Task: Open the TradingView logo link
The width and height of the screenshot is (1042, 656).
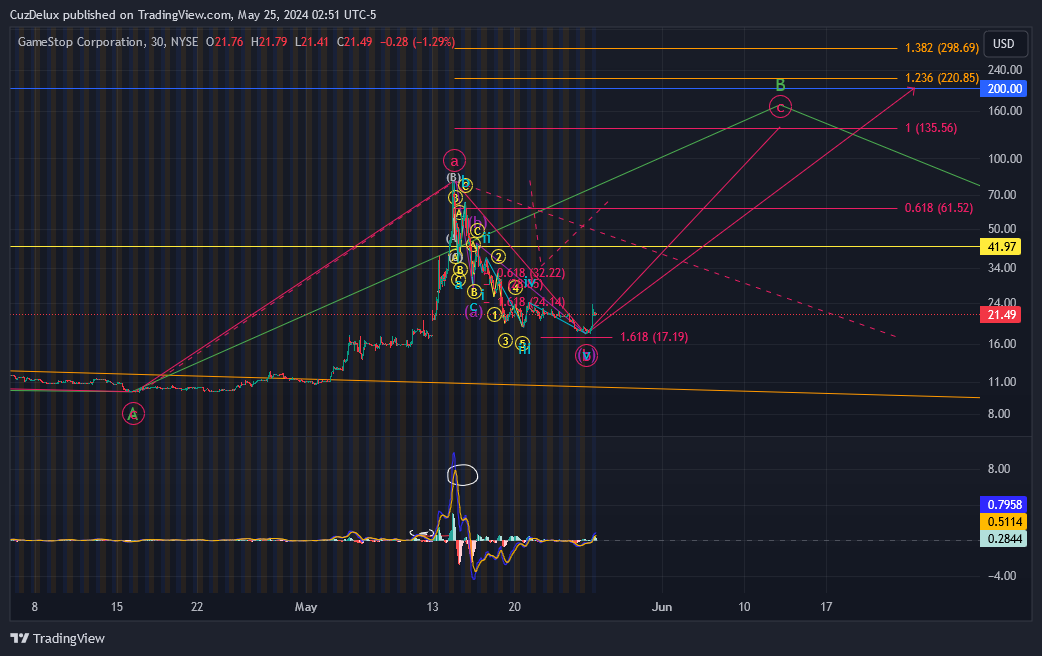Action: [x=58, y=638]
